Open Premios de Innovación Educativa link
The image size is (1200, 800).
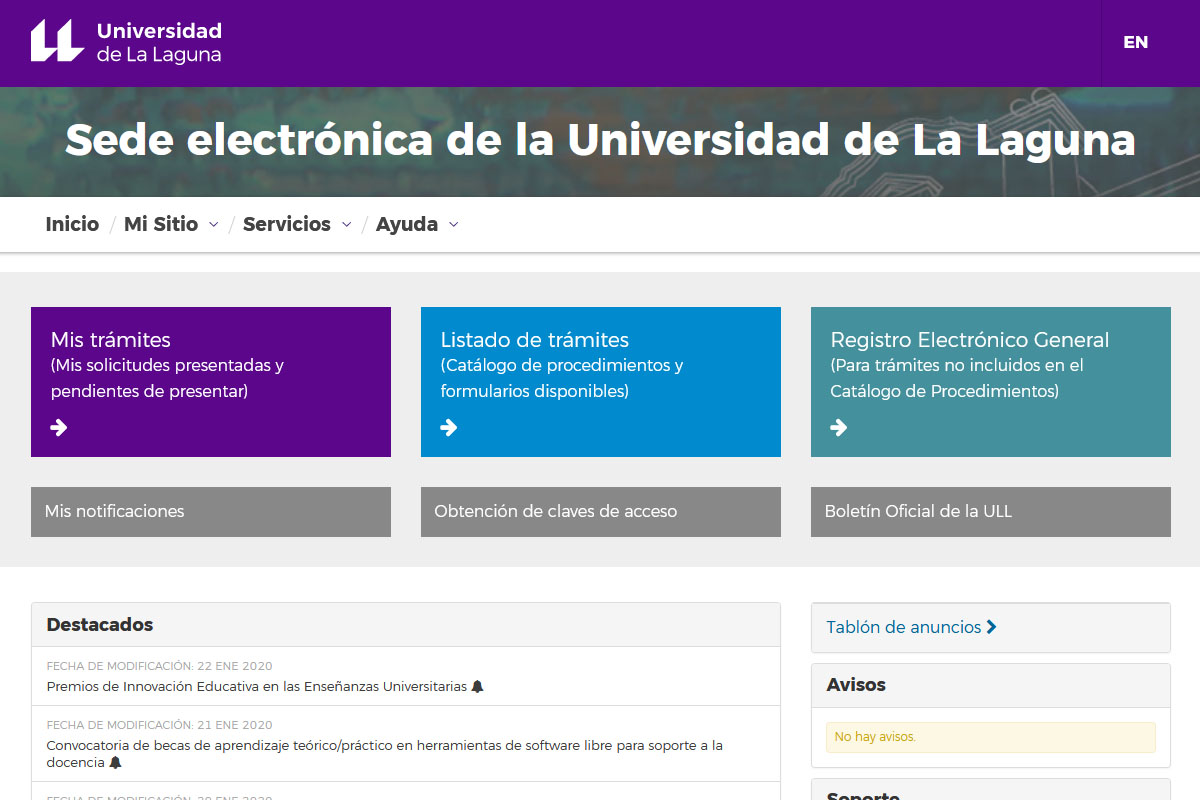coord(256,687)
